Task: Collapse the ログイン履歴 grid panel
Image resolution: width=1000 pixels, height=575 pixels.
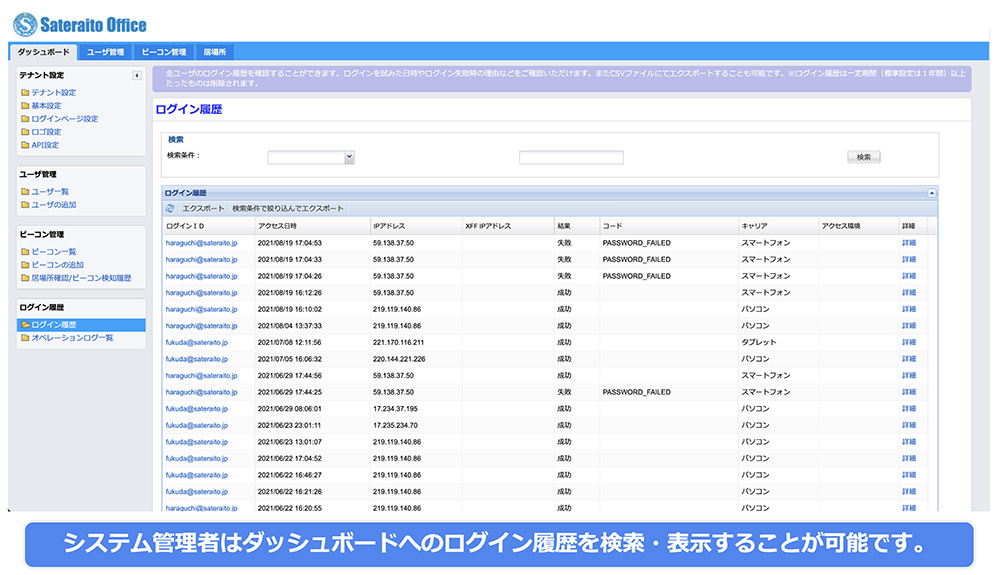Action: (932, 192)
